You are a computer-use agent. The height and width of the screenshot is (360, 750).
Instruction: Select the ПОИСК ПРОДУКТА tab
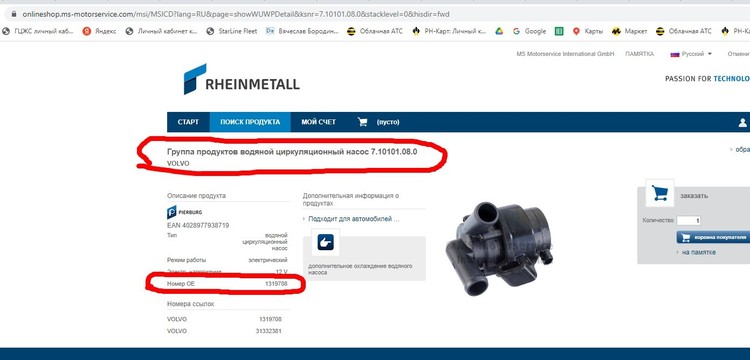pos(250,122)
